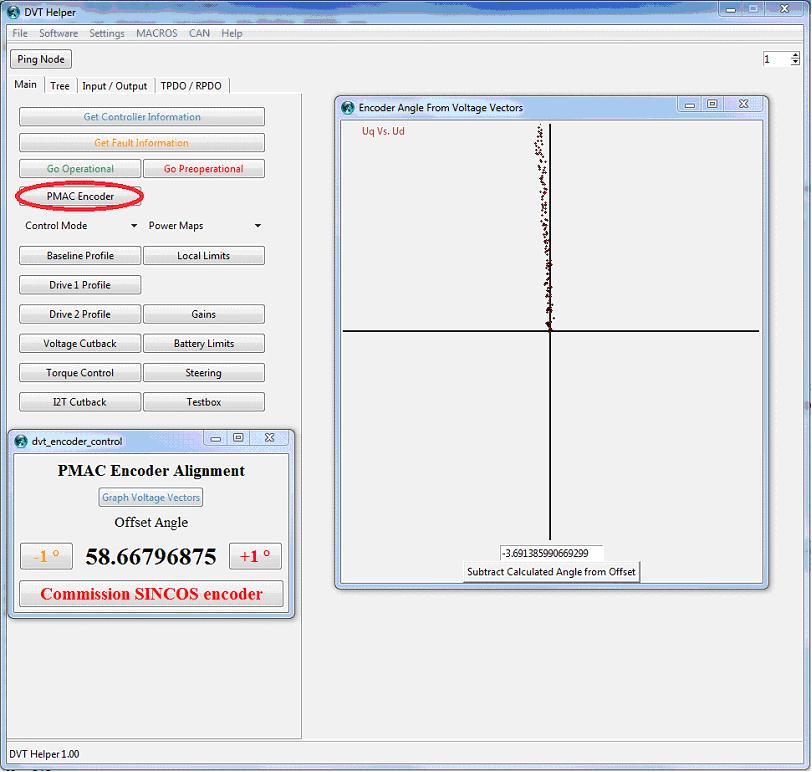Click the DVT Helper title bar icon

tap(14, 13)
